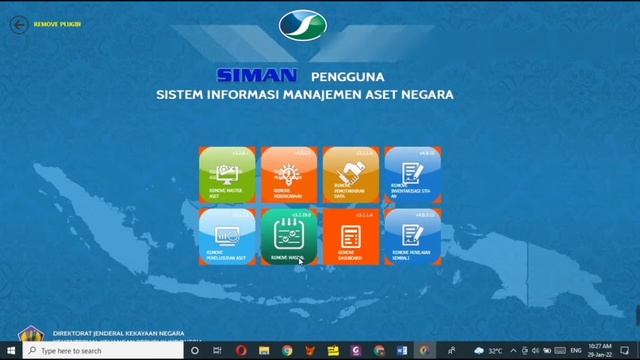Click the taskbar search box
Viewport: 640px width, 360px height.
point(103,351)
